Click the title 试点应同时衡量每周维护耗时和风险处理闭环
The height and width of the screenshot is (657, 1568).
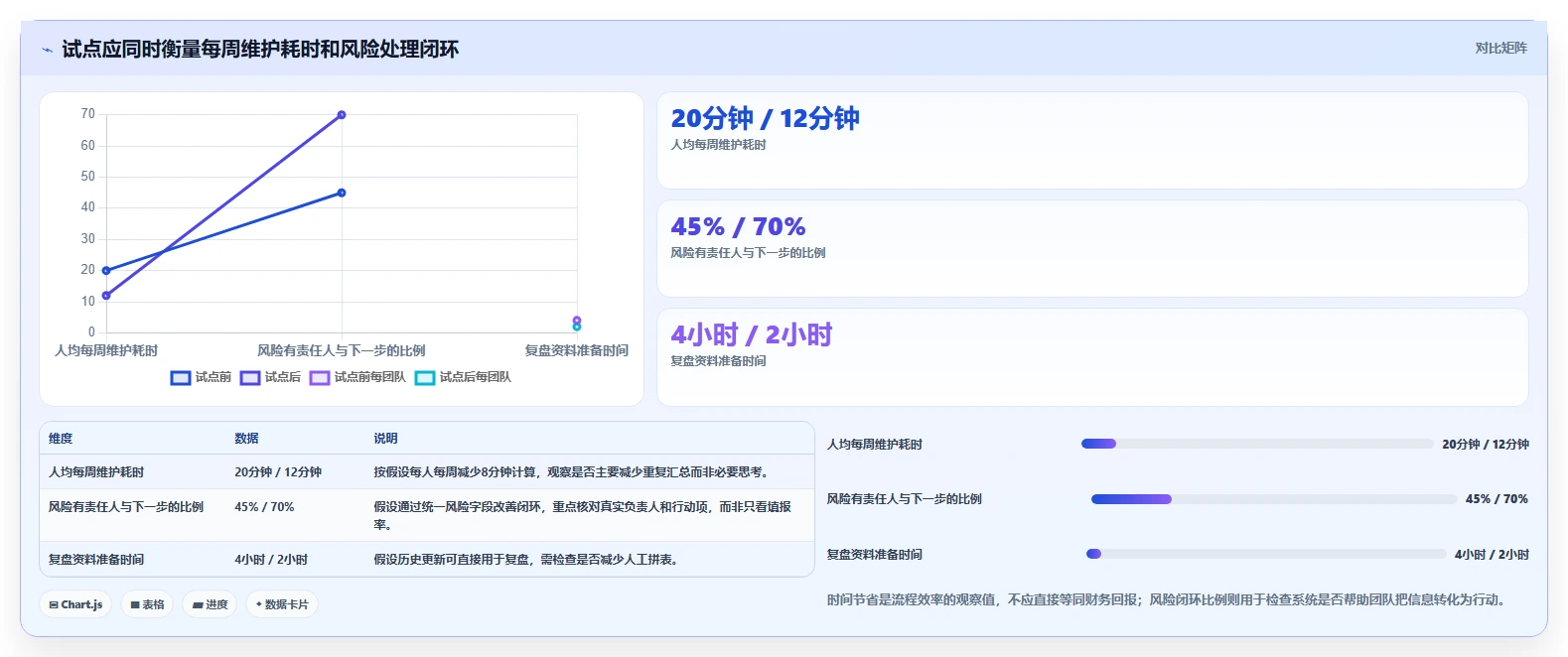260,50
